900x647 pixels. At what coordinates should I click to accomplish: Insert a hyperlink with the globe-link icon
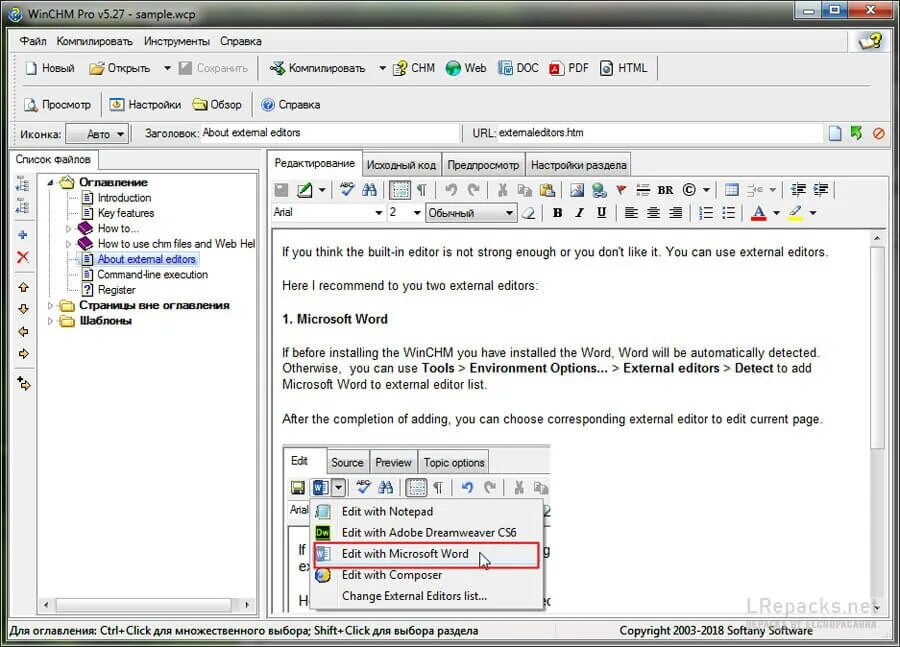(599, 190)
